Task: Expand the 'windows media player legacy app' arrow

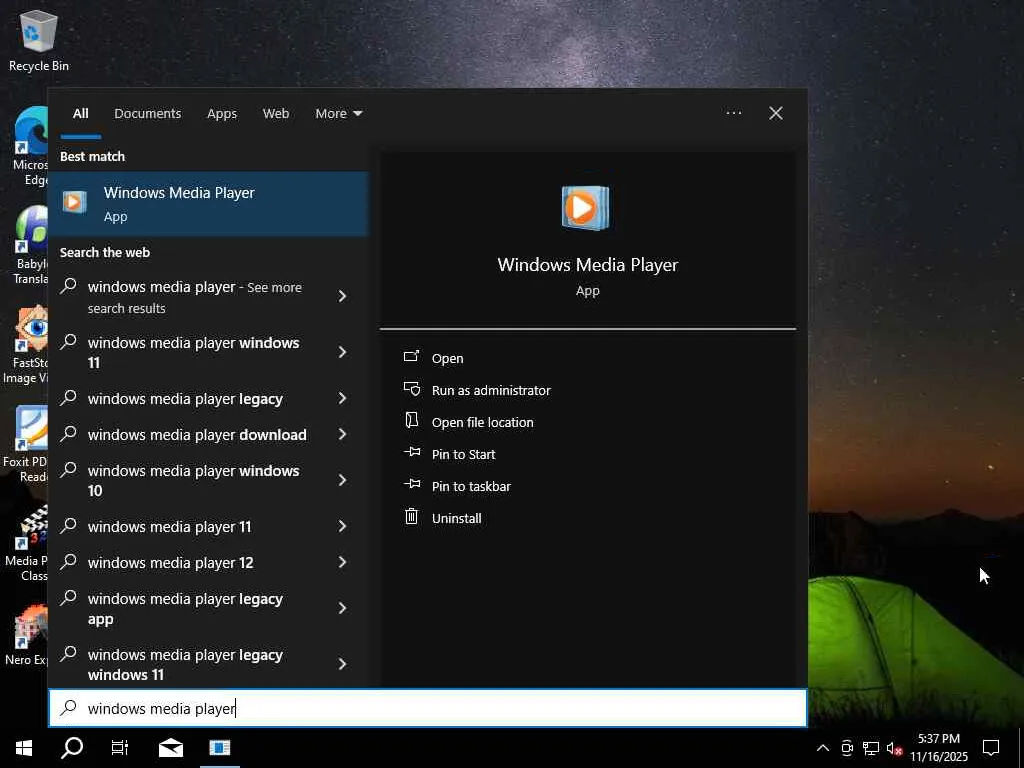Action: [x=342, y=609]
